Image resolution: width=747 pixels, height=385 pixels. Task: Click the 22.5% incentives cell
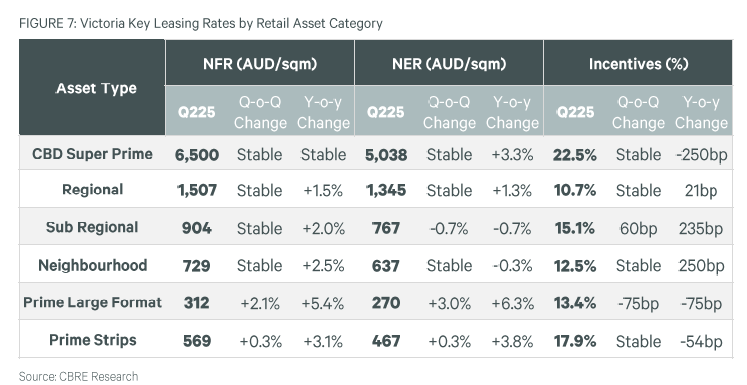(x=575, y=155)
